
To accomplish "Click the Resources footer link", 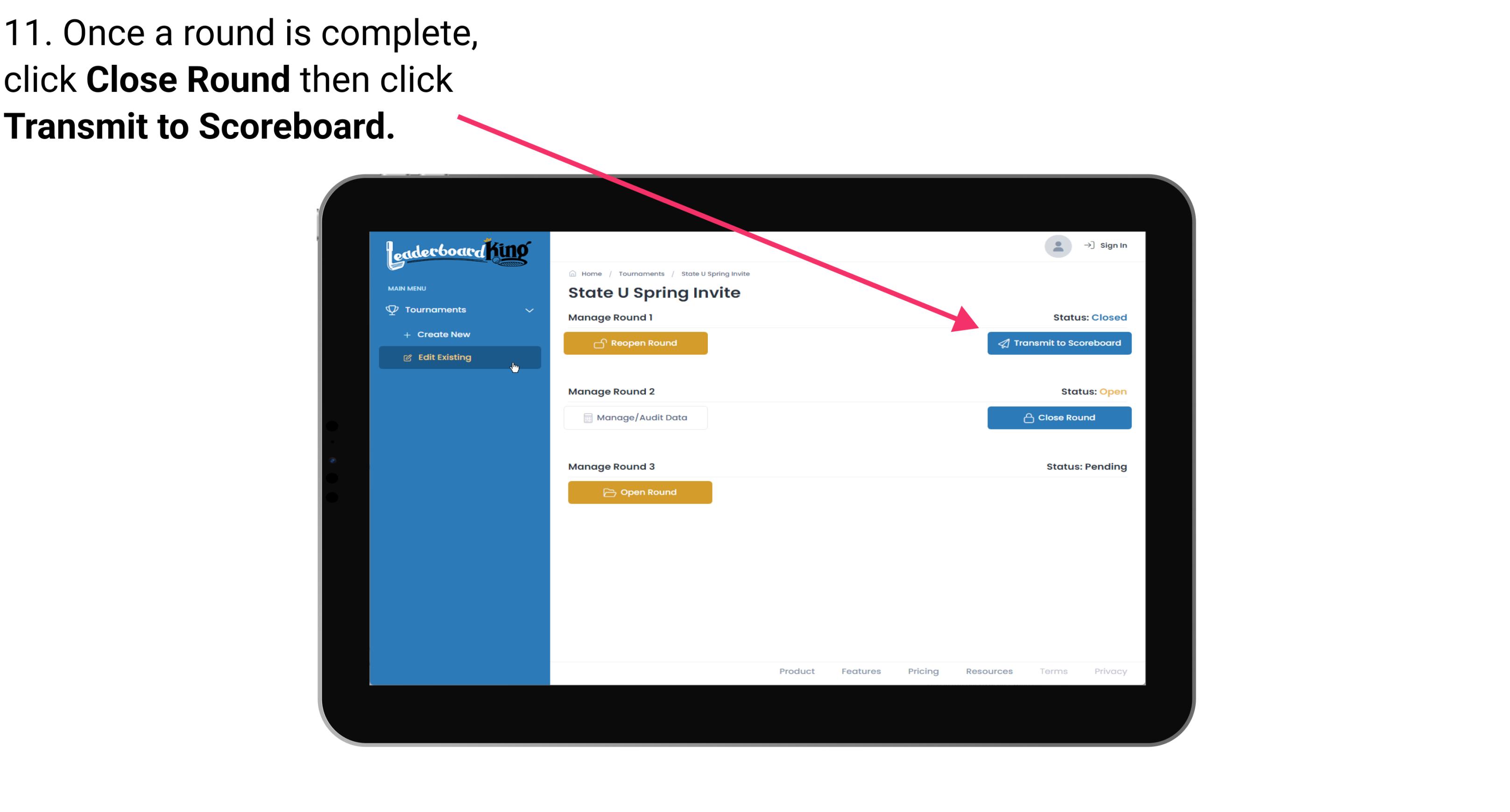I will (990, 671).
